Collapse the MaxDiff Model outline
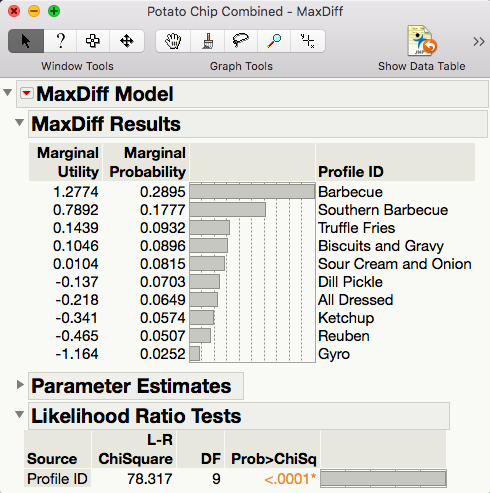Viewport: 490px width, 493px height. pos(8,92)
